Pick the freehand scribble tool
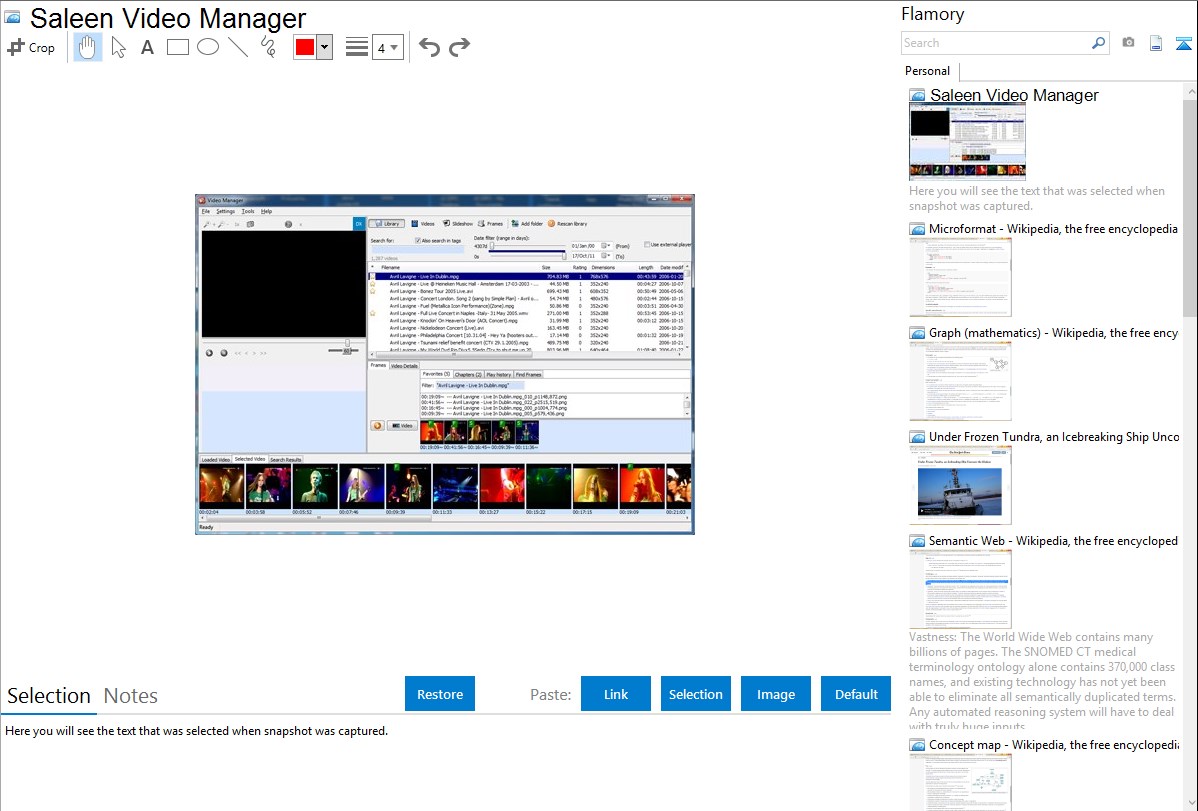Image resolution: width=1198 pixels, height=811 pixels. tap(268, 47)
